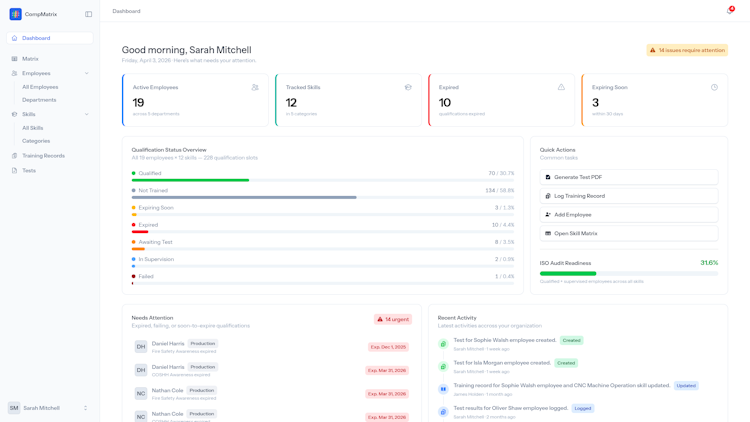Click the Tracked Skills graduation cap icon

(x=408, y=87)
